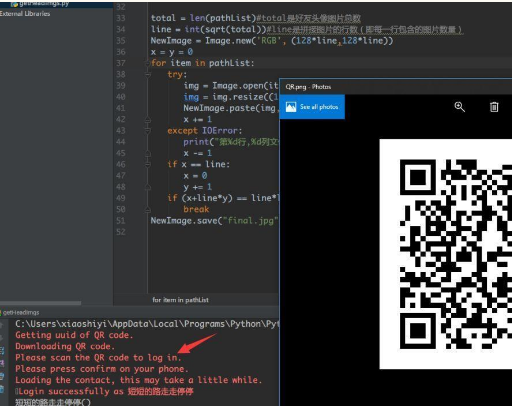
Task: Collapse the if x == line fold marker
Action: [x=148, y=164]
